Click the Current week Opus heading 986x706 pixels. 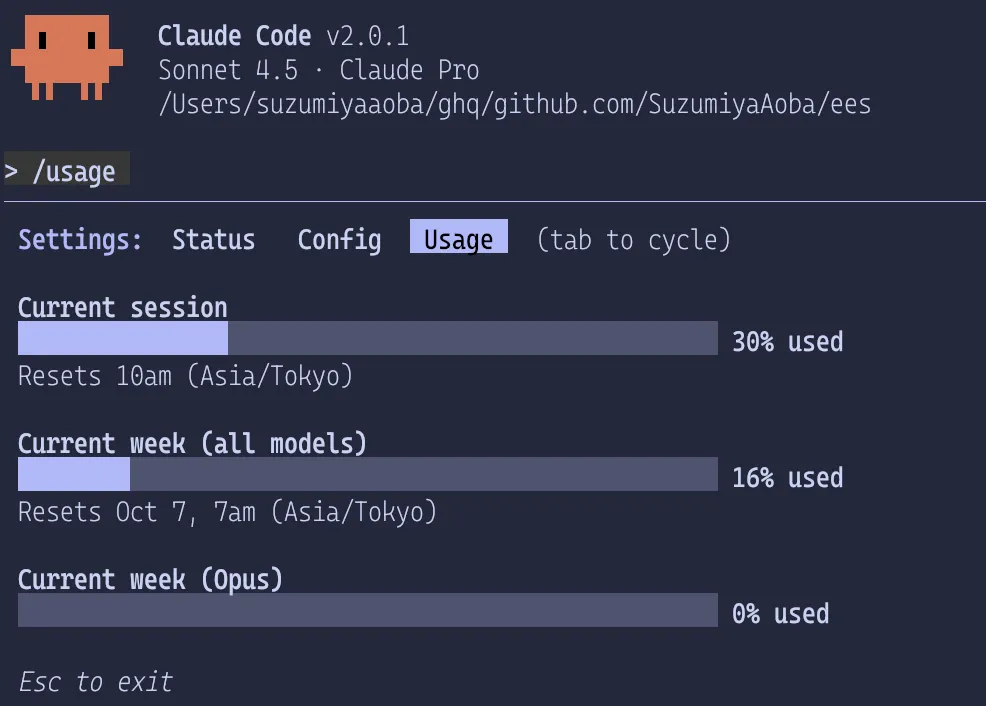tap(150, 580)
